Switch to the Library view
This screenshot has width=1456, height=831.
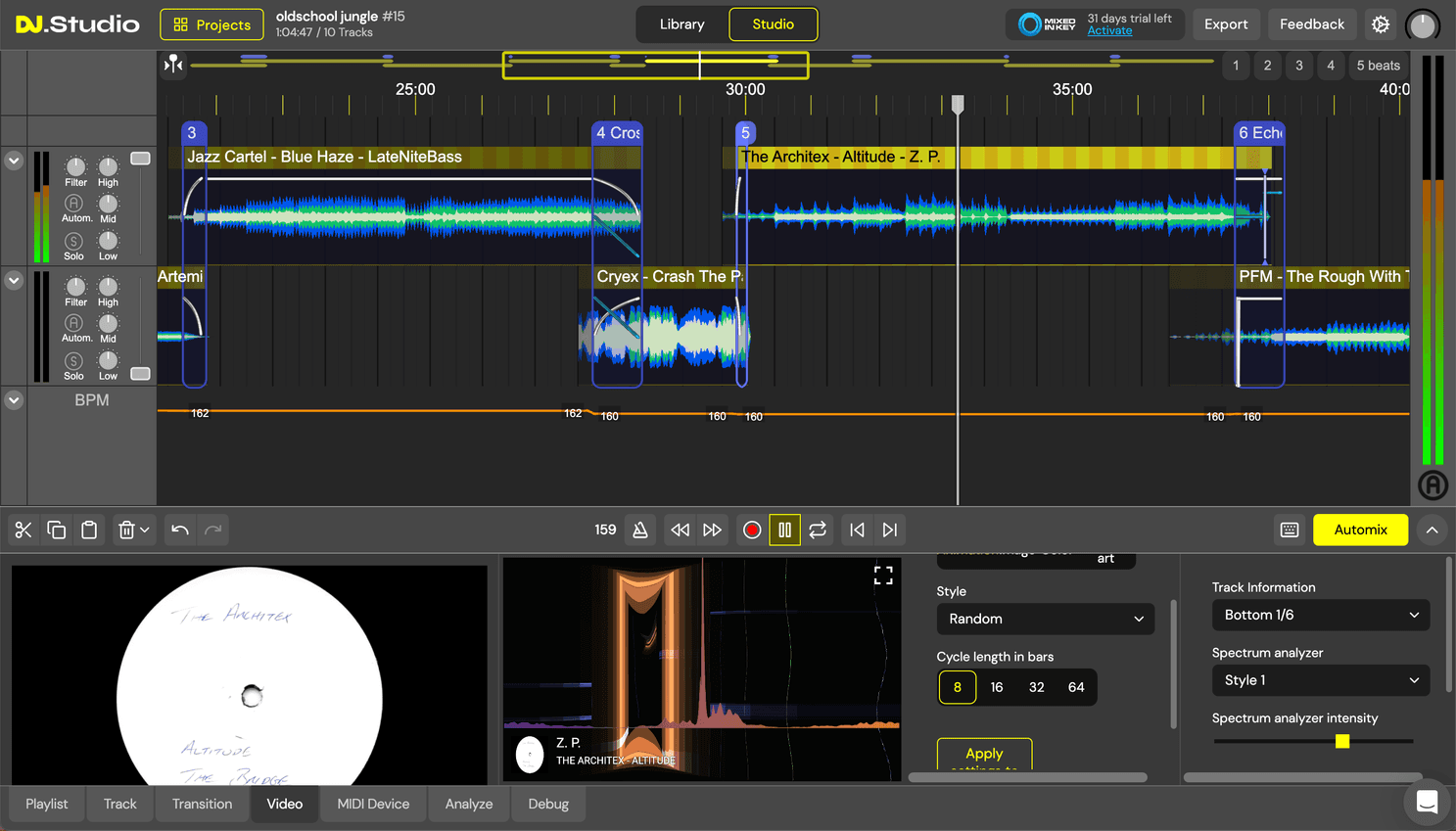(x=681, y=24)
